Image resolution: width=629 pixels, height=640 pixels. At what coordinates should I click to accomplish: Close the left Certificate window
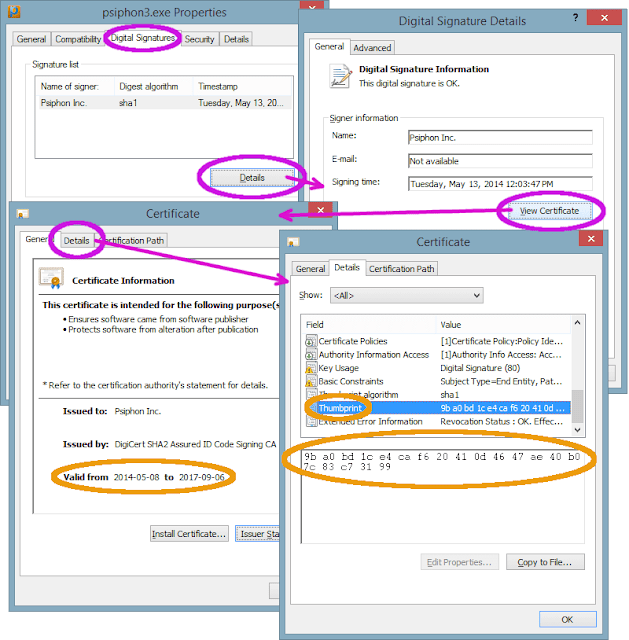(x=320, y=210)
